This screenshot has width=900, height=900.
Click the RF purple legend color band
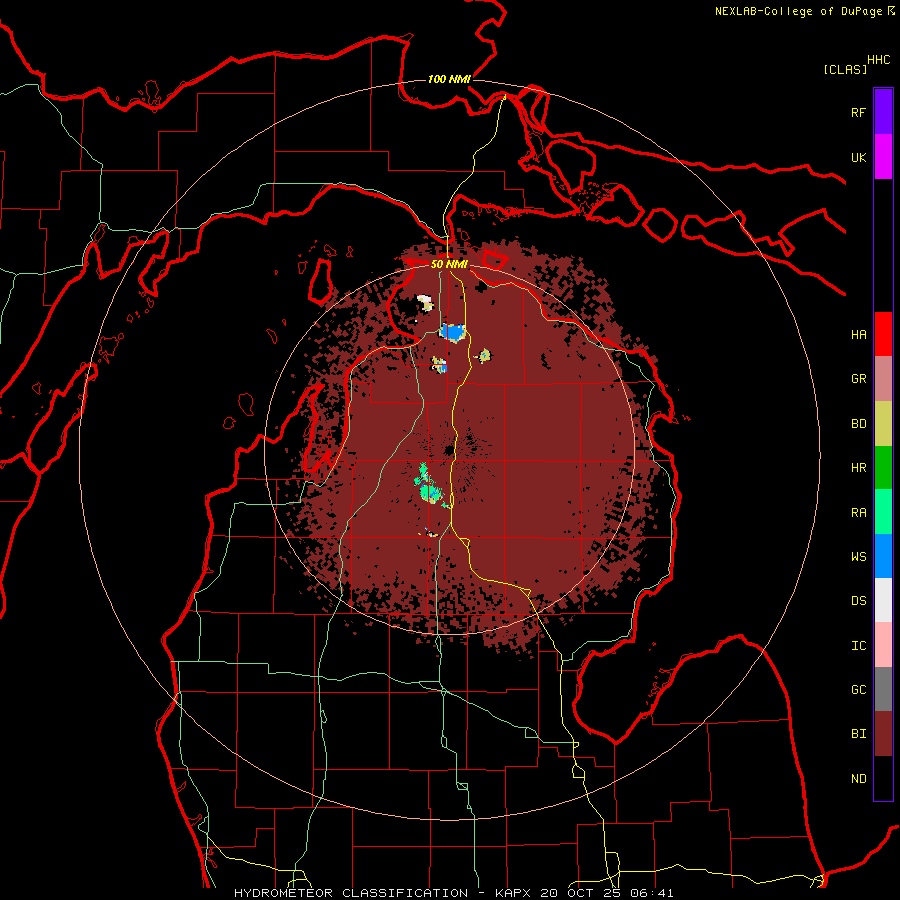883,112
